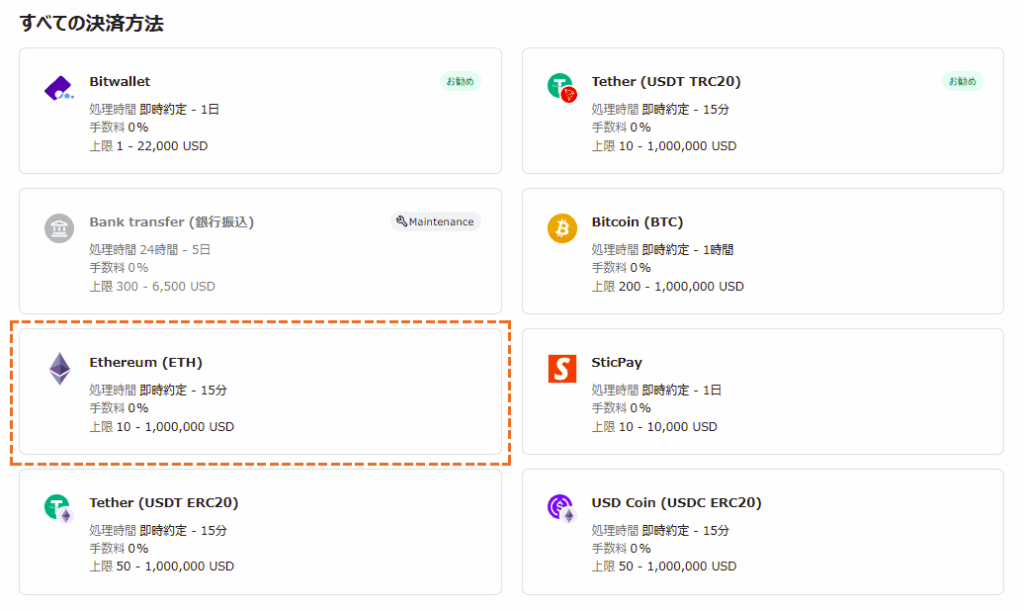Open the Bitwallet payment method
The height and width of the screenshot is (611, 1024).
coord(260,110)
